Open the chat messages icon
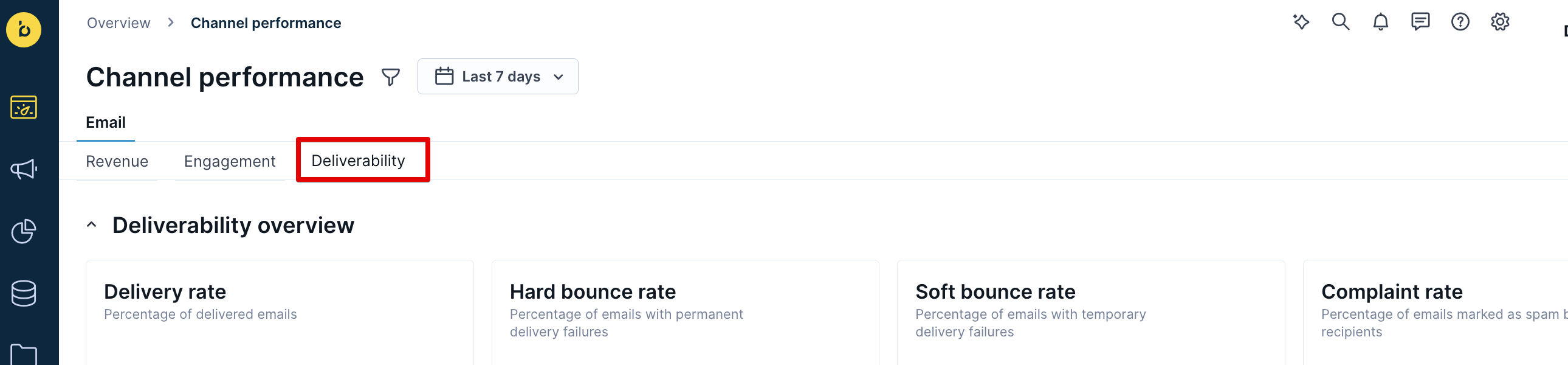1568x365 pixels. (1420, 22)
